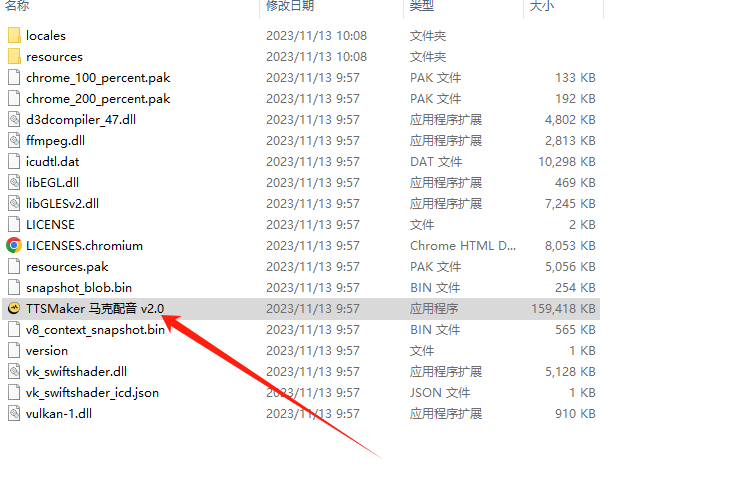This screenshot has width=729, height=501.
Task: Click the JSON 文件 type cell
Action: coord(440,393)
